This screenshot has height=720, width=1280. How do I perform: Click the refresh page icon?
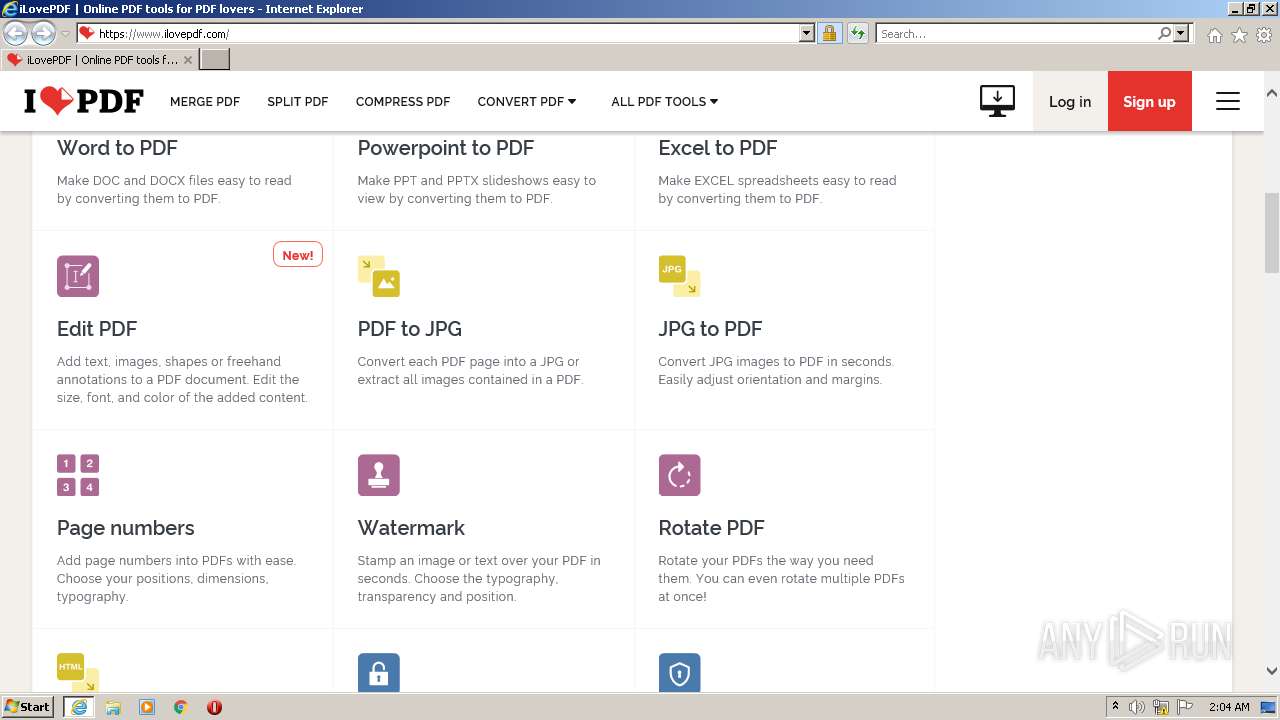(858, 33)
